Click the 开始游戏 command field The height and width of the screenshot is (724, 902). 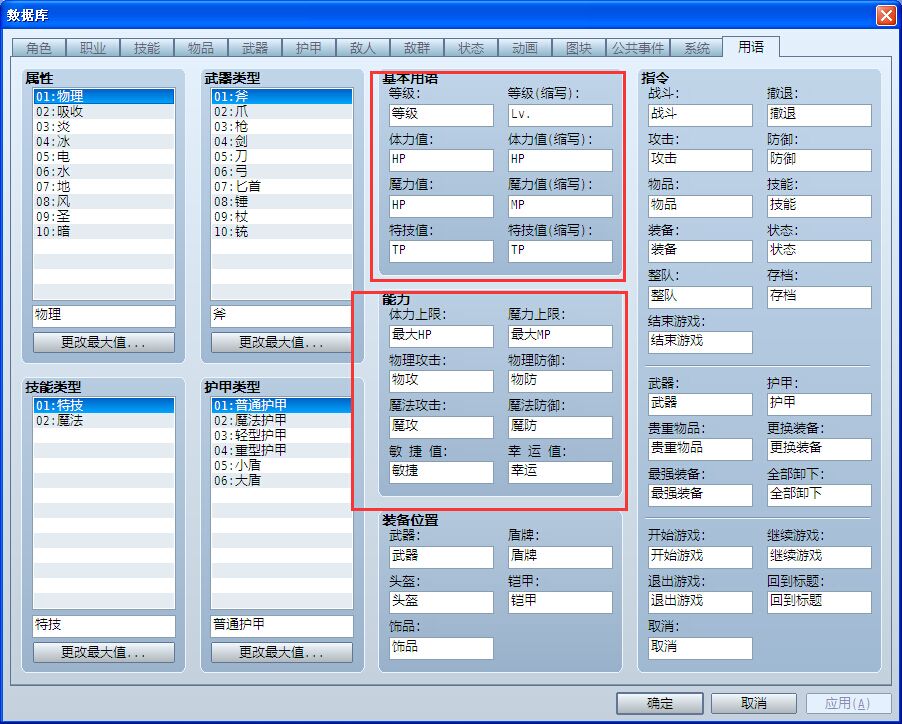(x=700, y=557)
